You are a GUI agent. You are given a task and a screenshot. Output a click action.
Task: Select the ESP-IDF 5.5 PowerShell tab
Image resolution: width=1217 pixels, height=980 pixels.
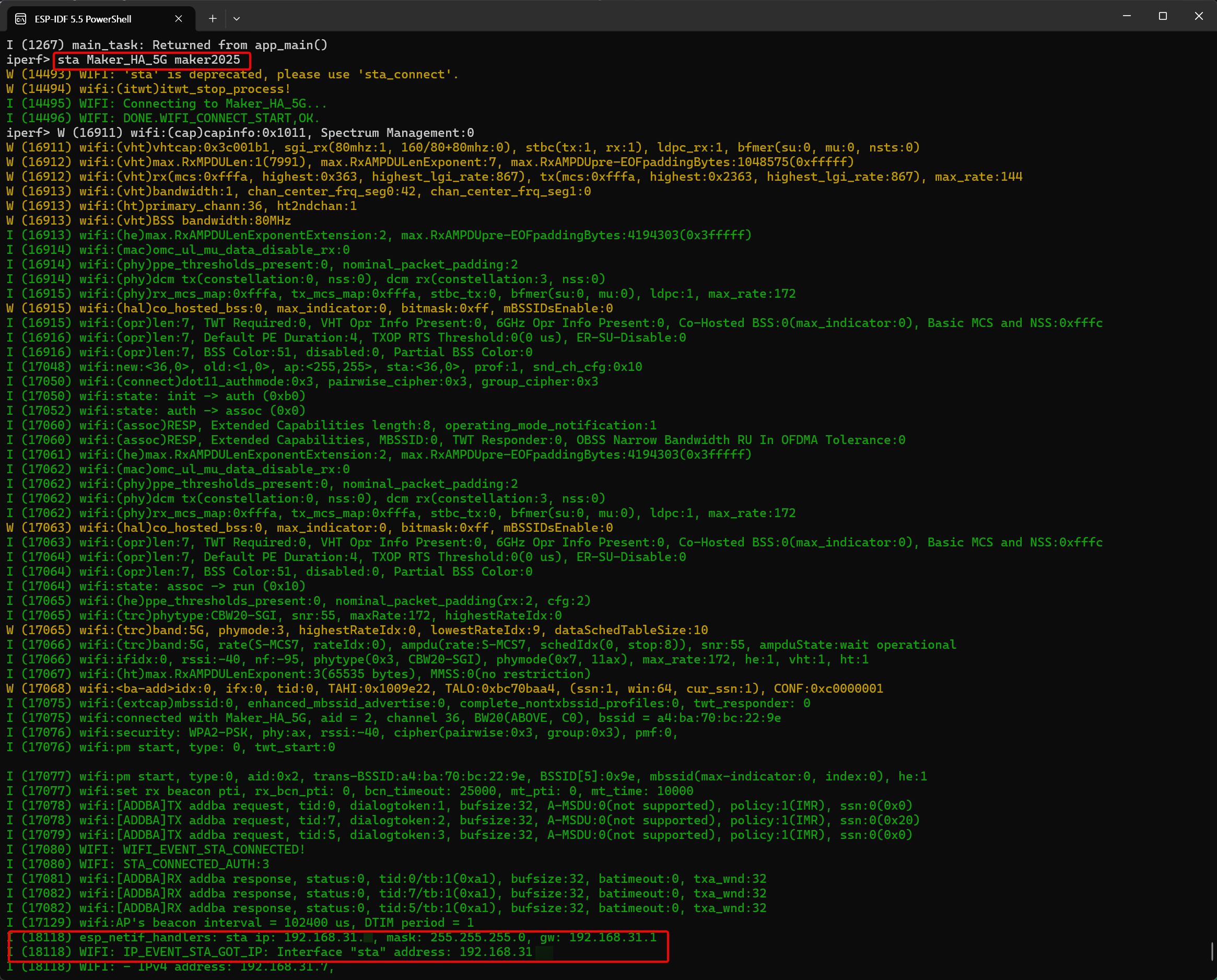(x=83, y=19)
